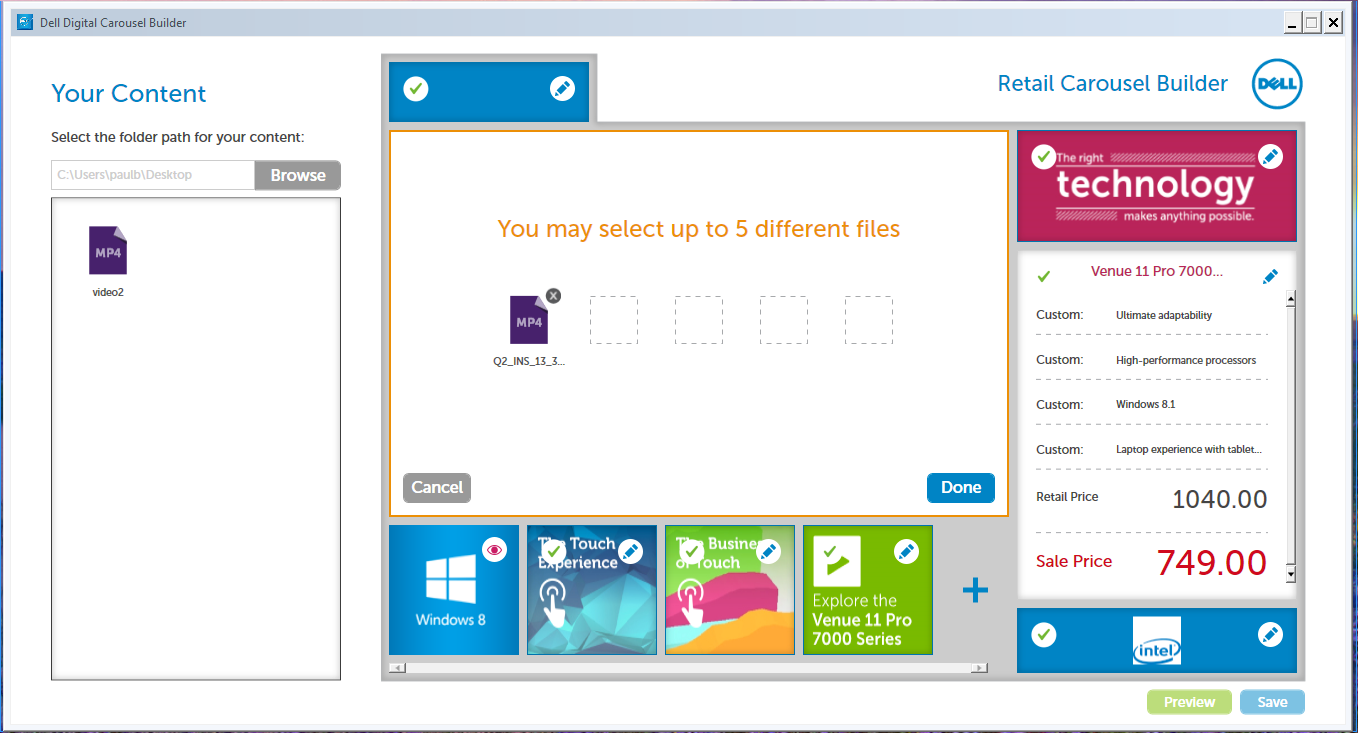
Task: Click 'Laptop experience with tablet...' text
Action: [x=1189, y=450]
